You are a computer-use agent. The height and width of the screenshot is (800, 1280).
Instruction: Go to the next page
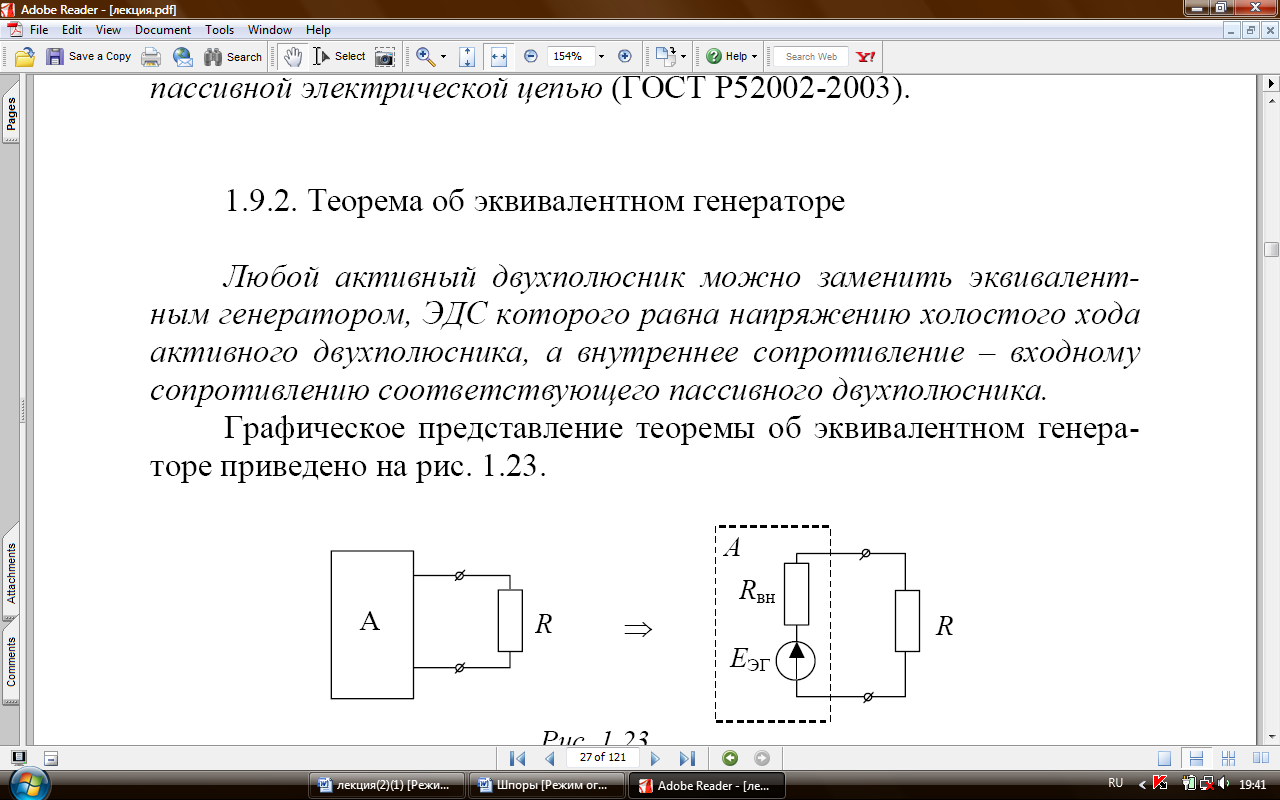click(x=655, y=758)
